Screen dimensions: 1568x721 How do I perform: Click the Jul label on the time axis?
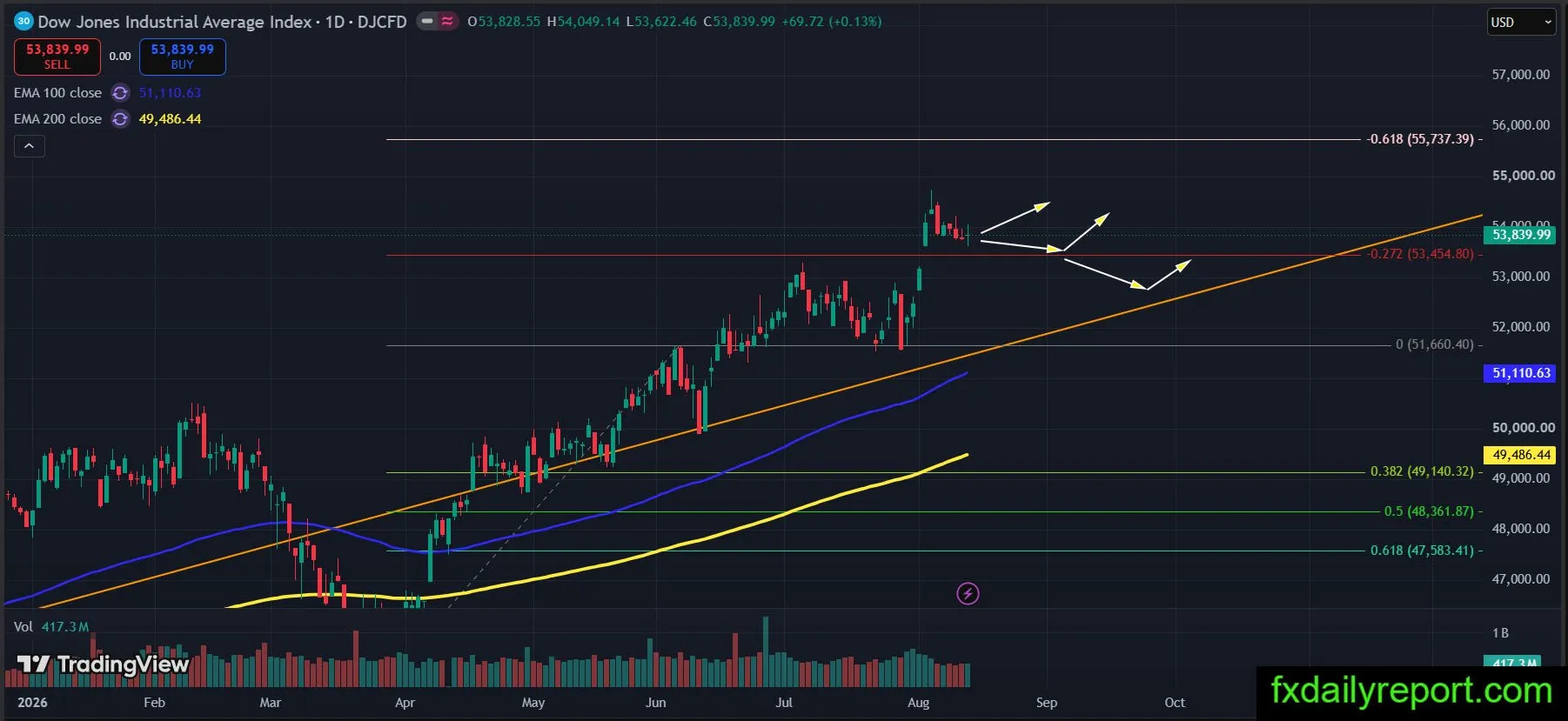point(784,703)
